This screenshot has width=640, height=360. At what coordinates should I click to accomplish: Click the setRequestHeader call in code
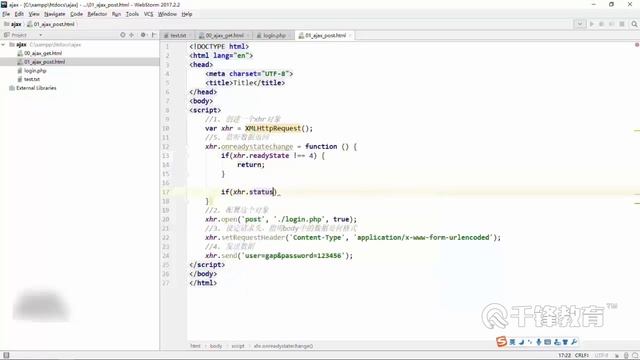[x=253, y=238]
